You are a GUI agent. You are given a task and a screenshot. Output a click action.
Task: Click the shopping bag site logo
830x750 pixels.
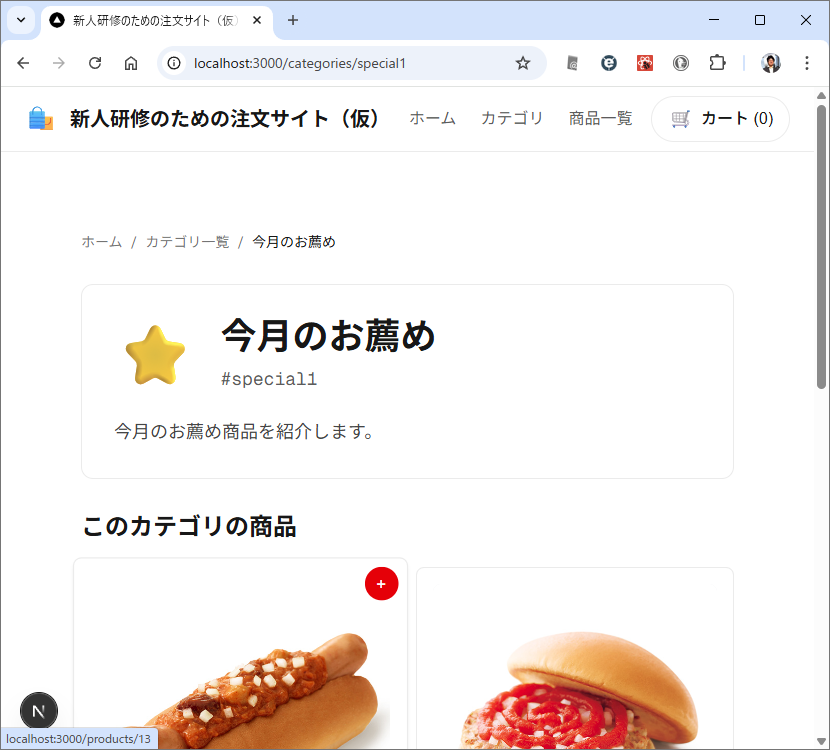click(x=41, y=119)
